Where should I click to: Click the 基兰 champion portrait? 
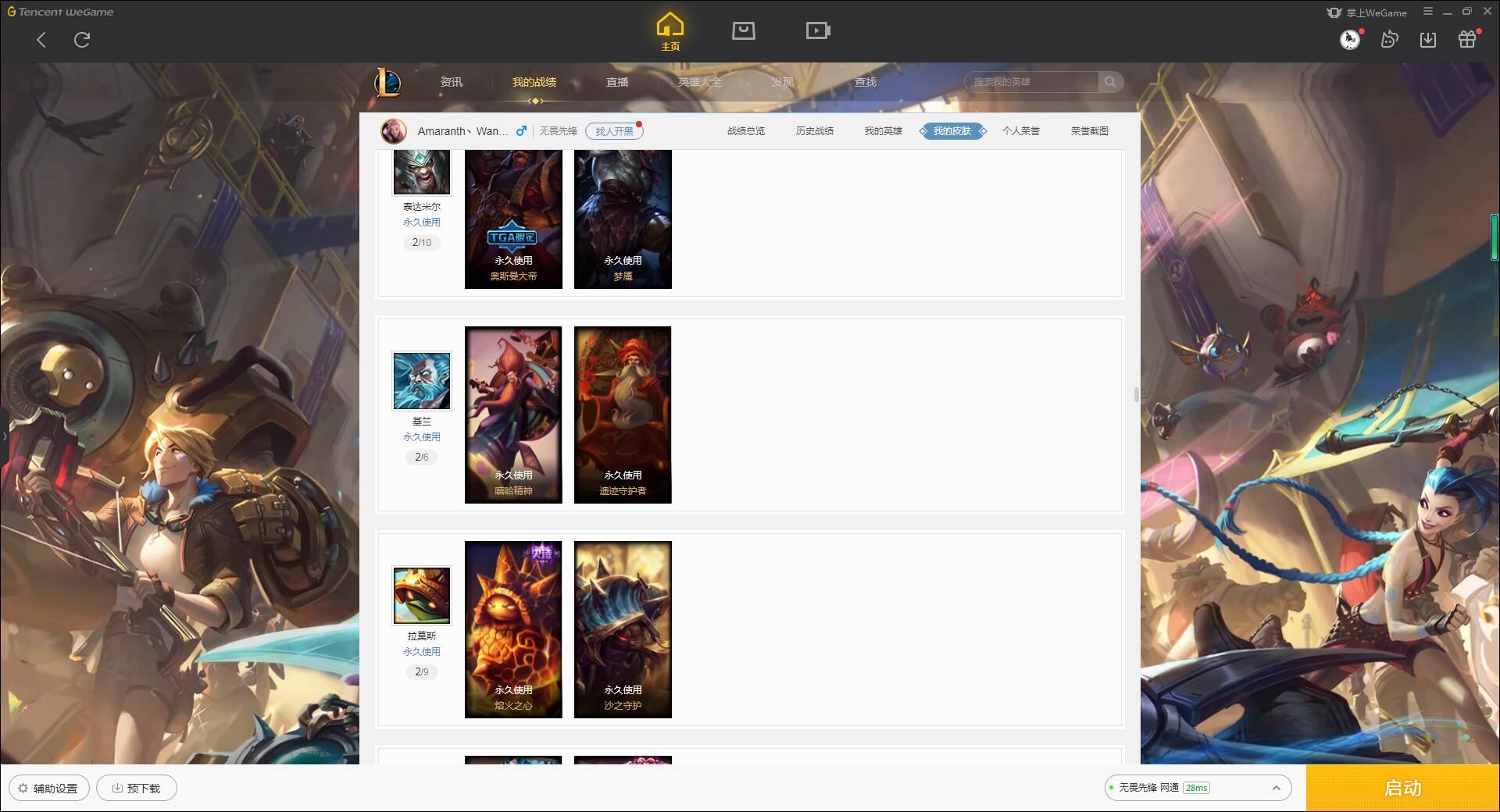tap(422, 381)
